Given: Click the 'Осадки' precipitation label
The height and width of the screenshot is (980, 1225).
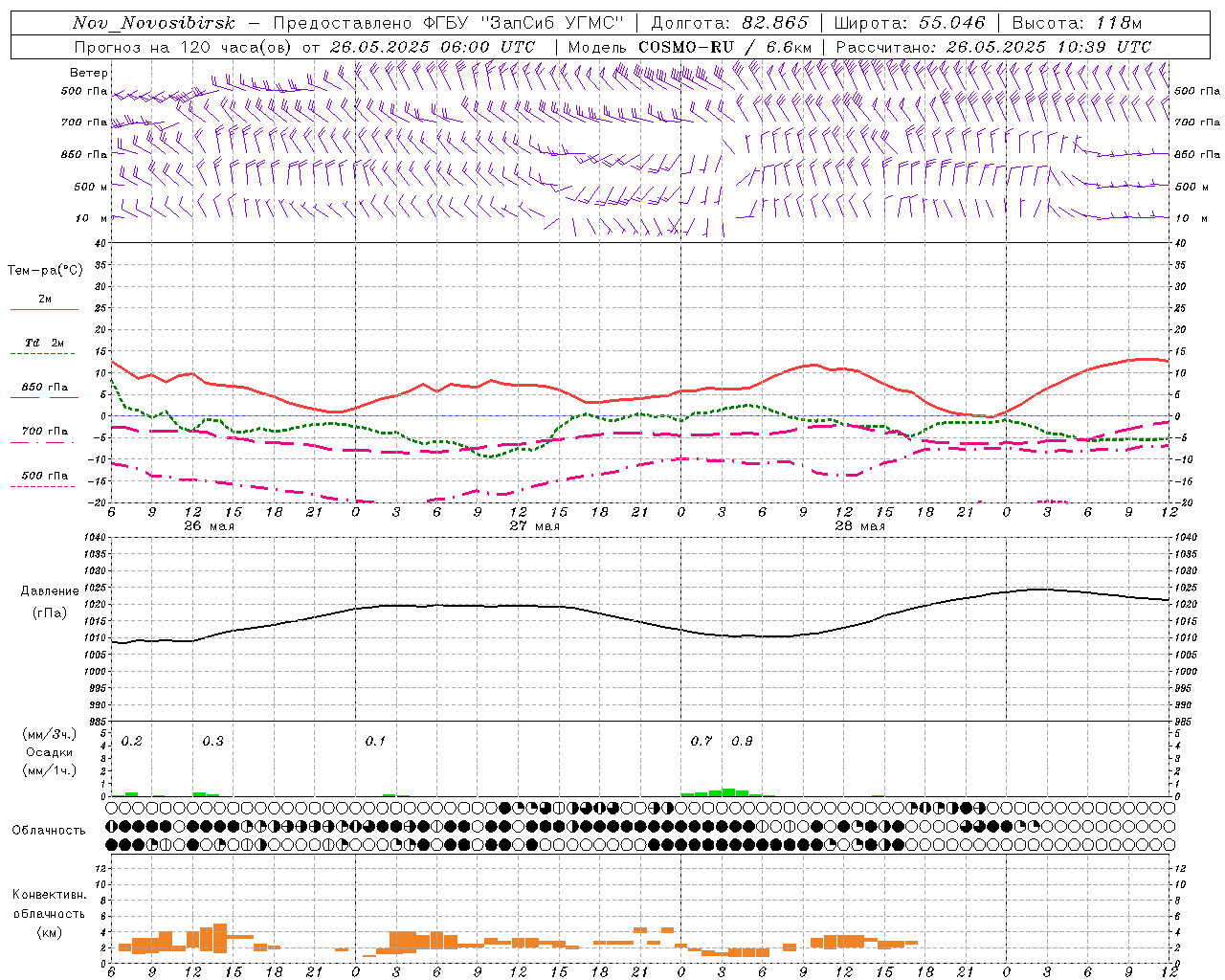Looking at the screenshot, I should pyautogui.click(x=50, y=752).
